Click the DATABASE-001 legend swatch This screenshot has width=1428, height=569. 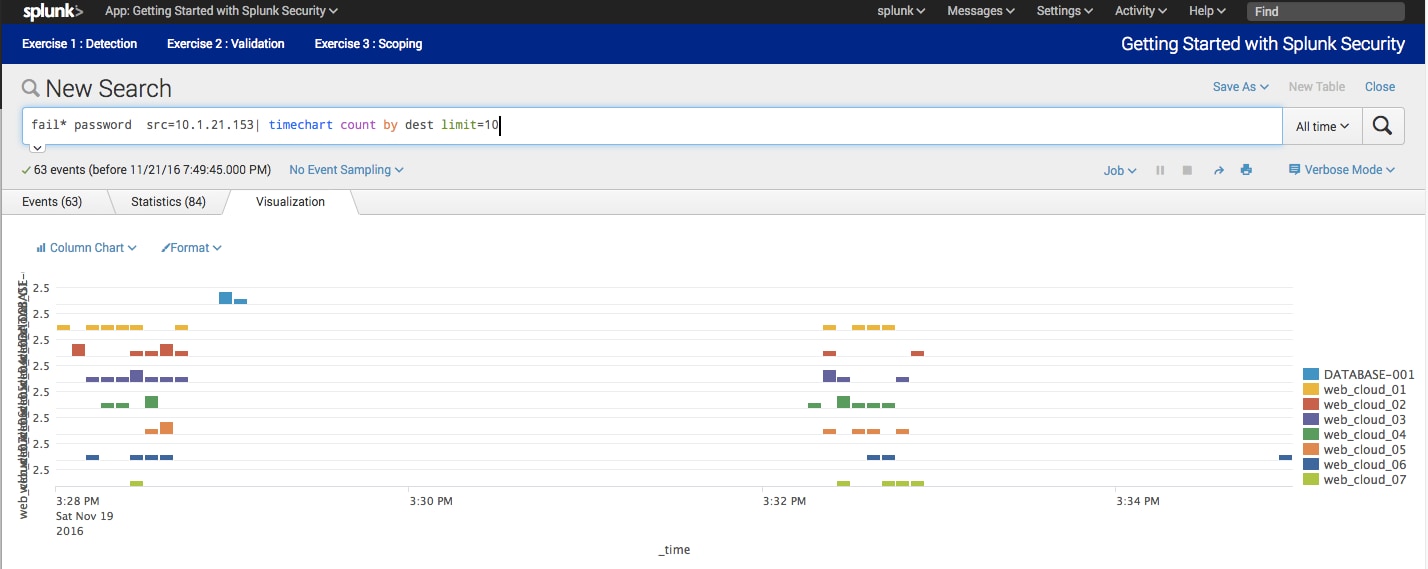[1311, 375]
